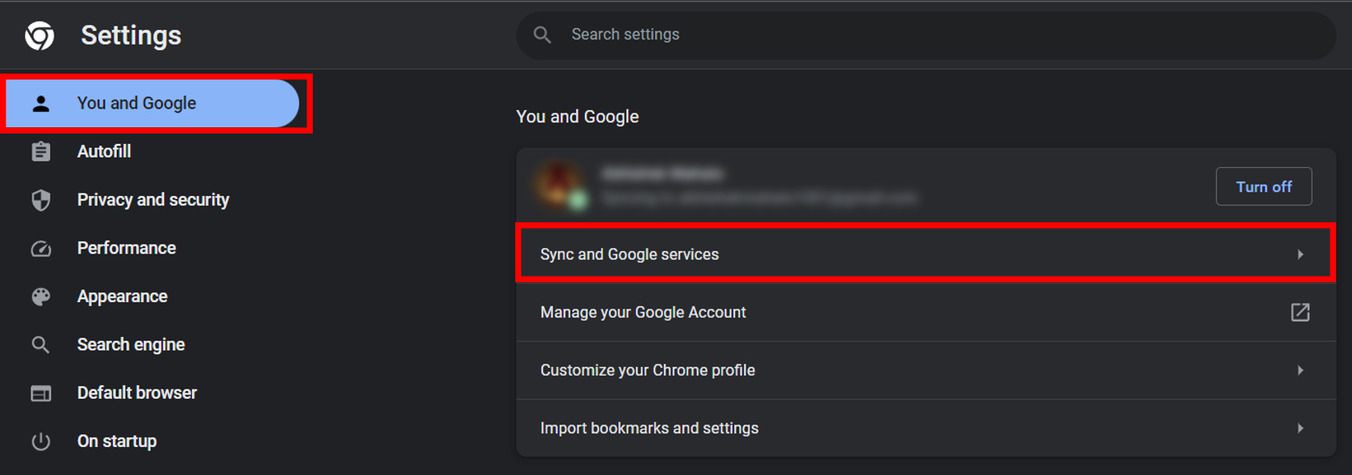The height and width of the screenshot is (475, 1352).
Task: Open the Search engine settings
Action: [x=131, y=344]
